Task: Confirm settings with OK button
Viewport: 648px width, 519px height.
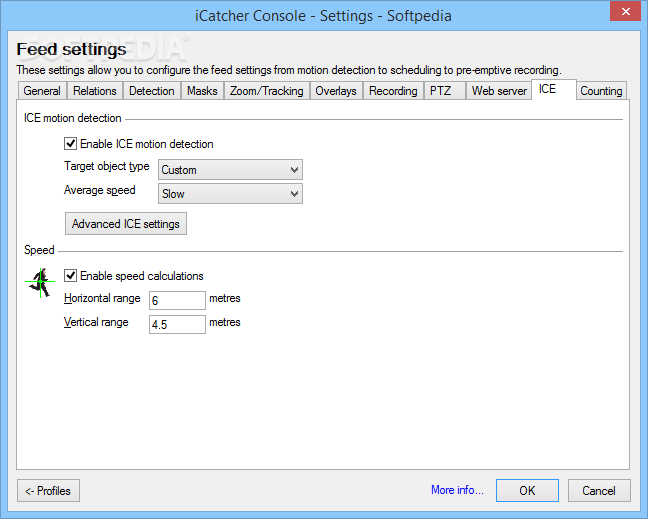Action: pyautogui.click(x=527, y=490)
